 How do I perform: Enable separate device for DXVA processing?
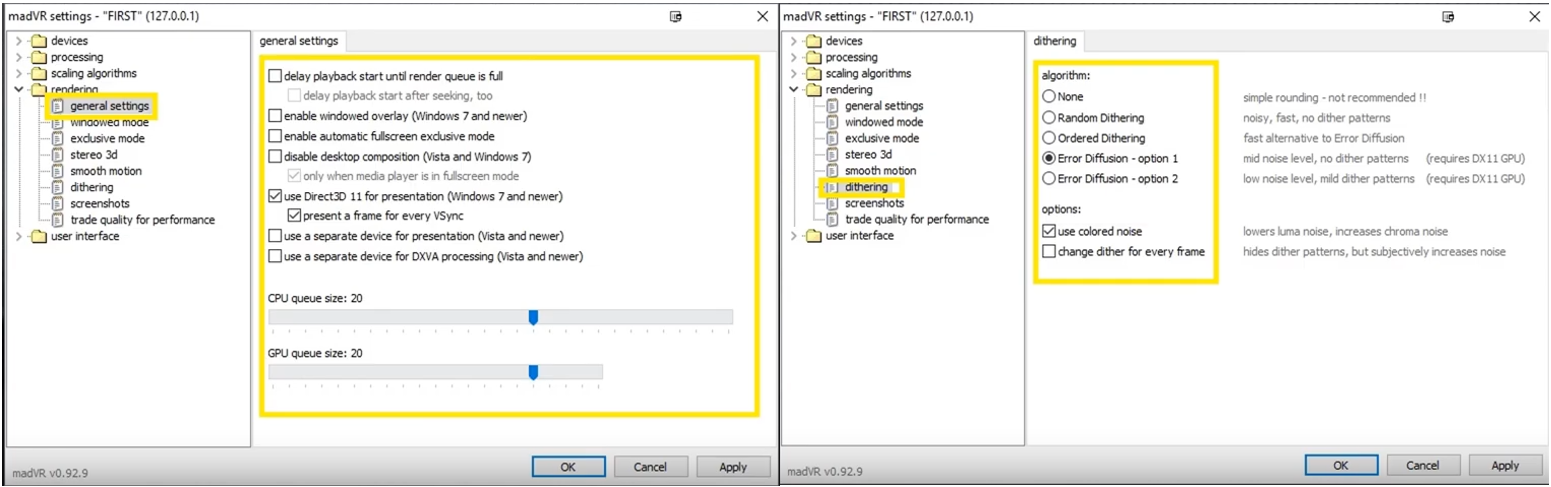point(275,256)
